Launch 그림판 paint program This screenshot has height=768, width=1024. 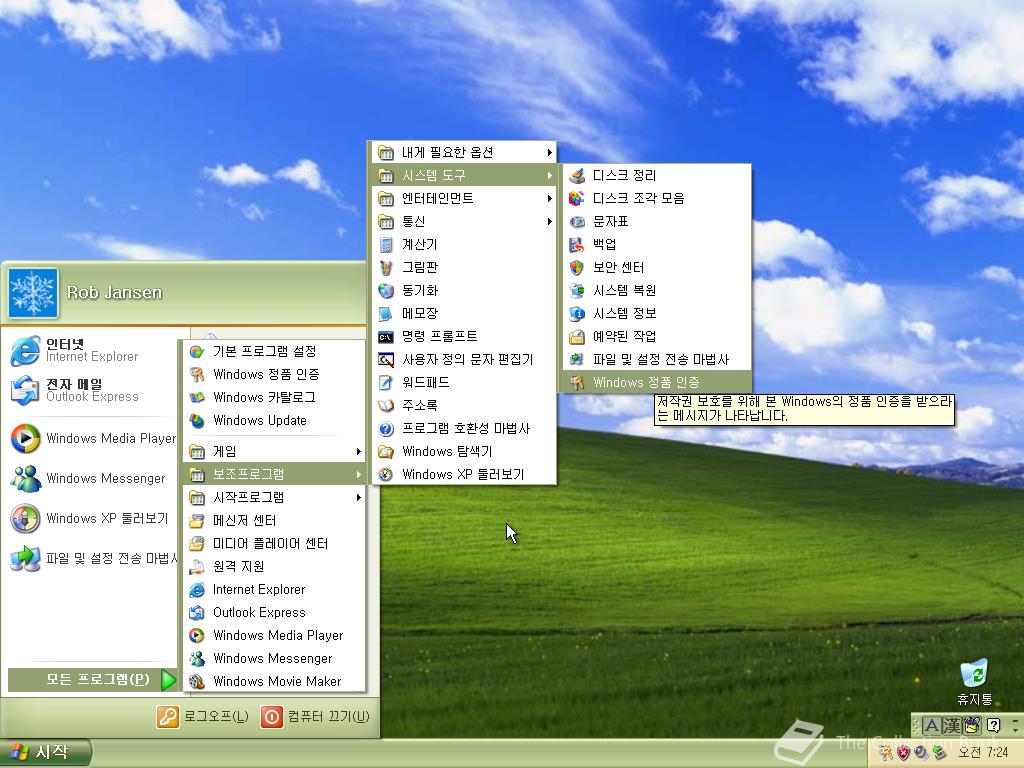coord(464,267)
